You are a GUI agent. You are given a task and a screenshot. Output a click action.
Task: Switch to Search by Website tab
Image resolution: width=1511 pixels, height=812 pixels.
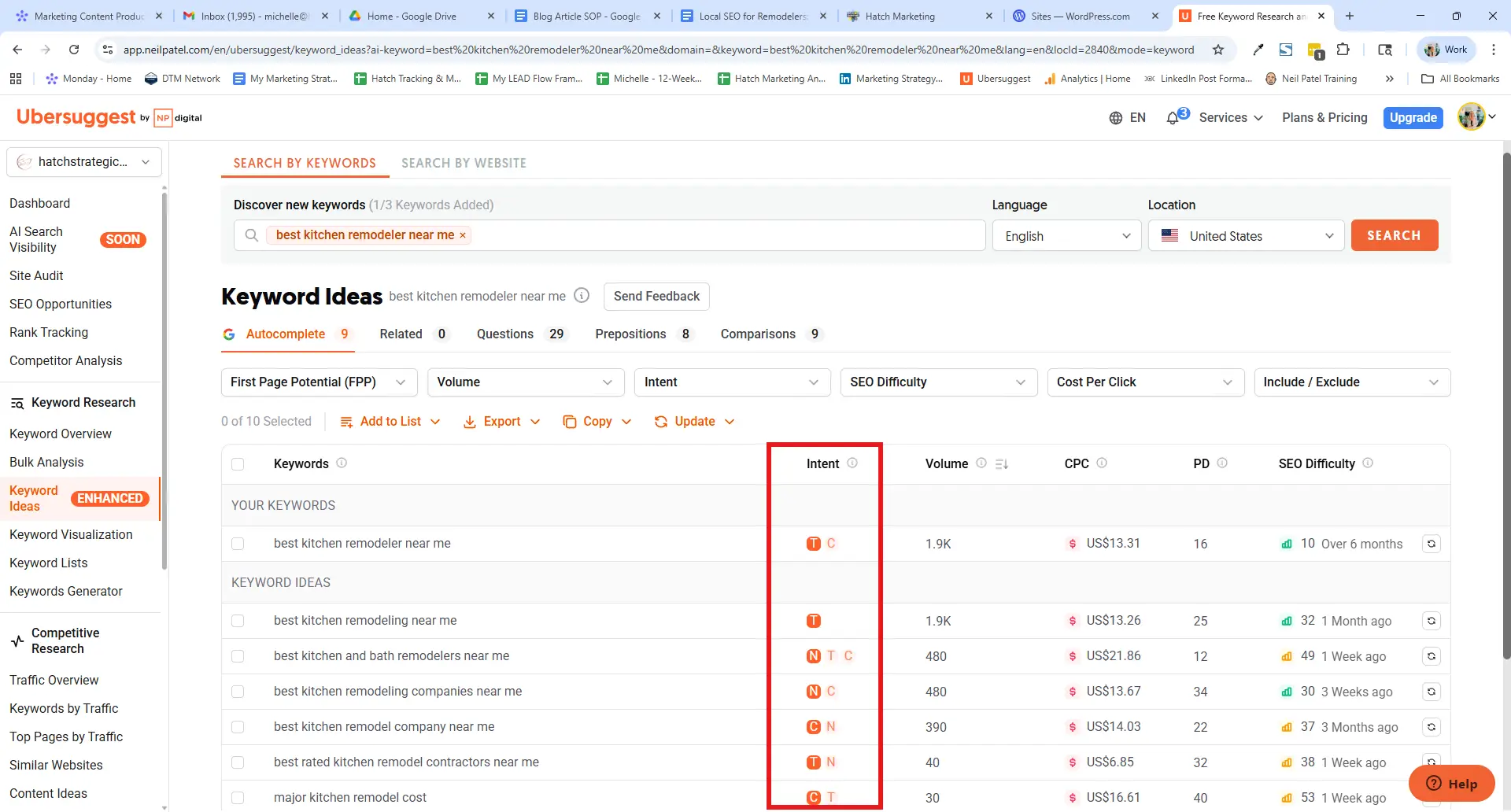click(464, 163)
